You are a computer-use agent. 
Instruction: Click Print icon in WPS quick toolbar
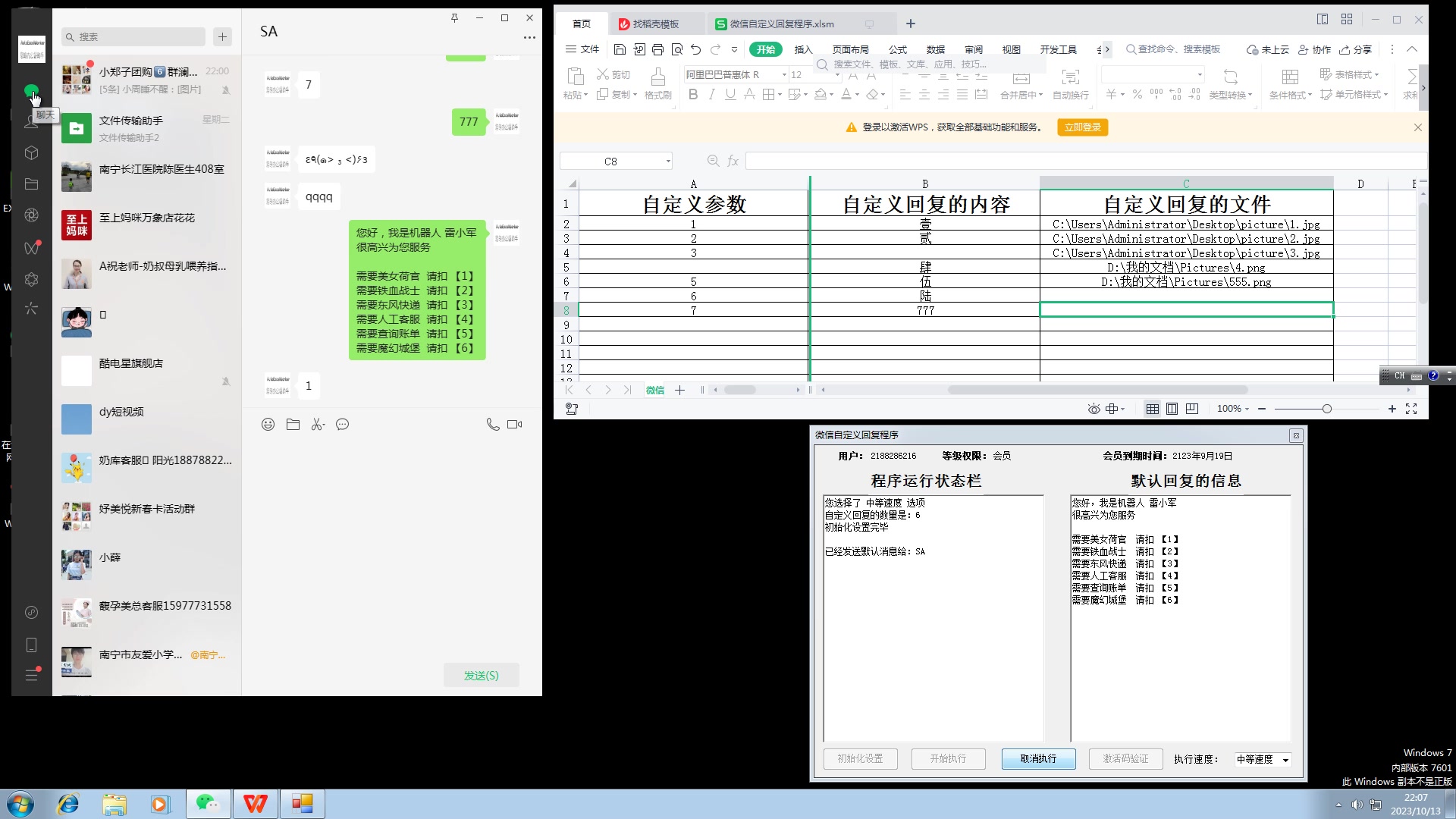click(657, 49)
